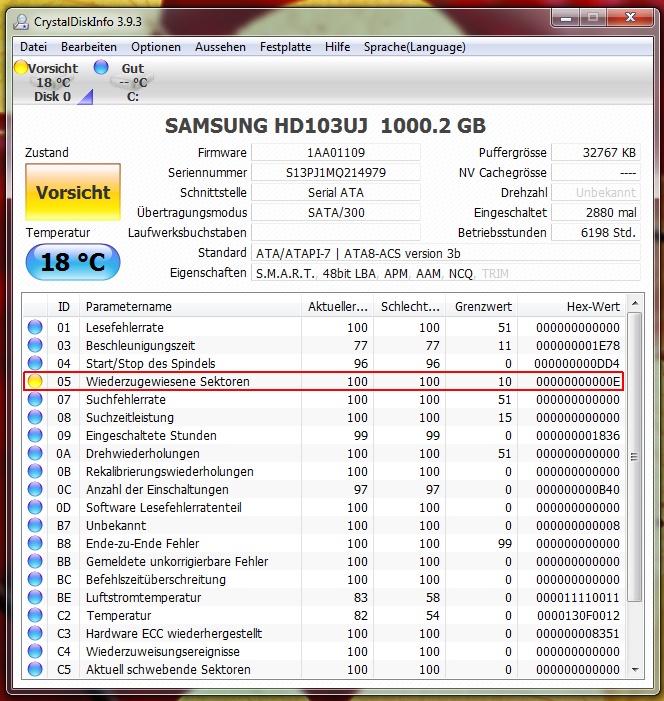The image size is (664, 701).
Task: Click the Grenzwert column header
Action: pos(482,306)
